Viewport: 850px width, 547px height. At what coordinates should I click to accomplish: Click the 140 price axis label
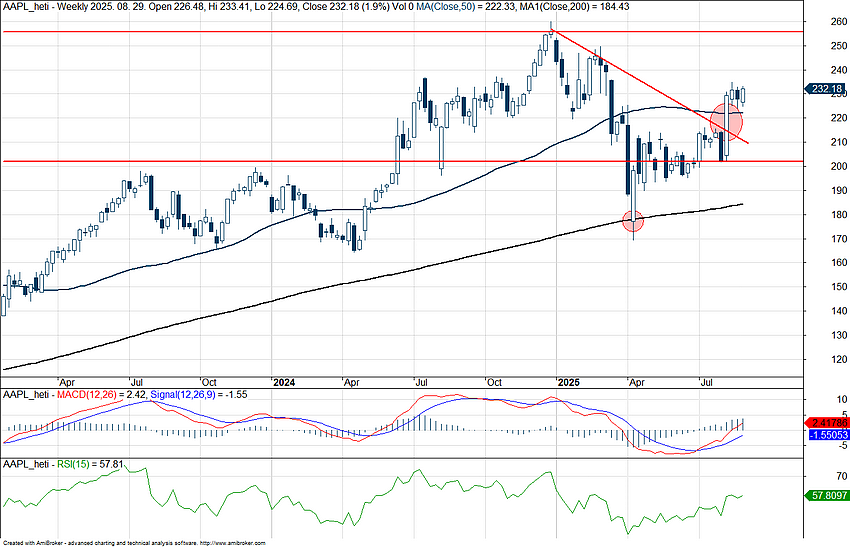coord(839,311)
